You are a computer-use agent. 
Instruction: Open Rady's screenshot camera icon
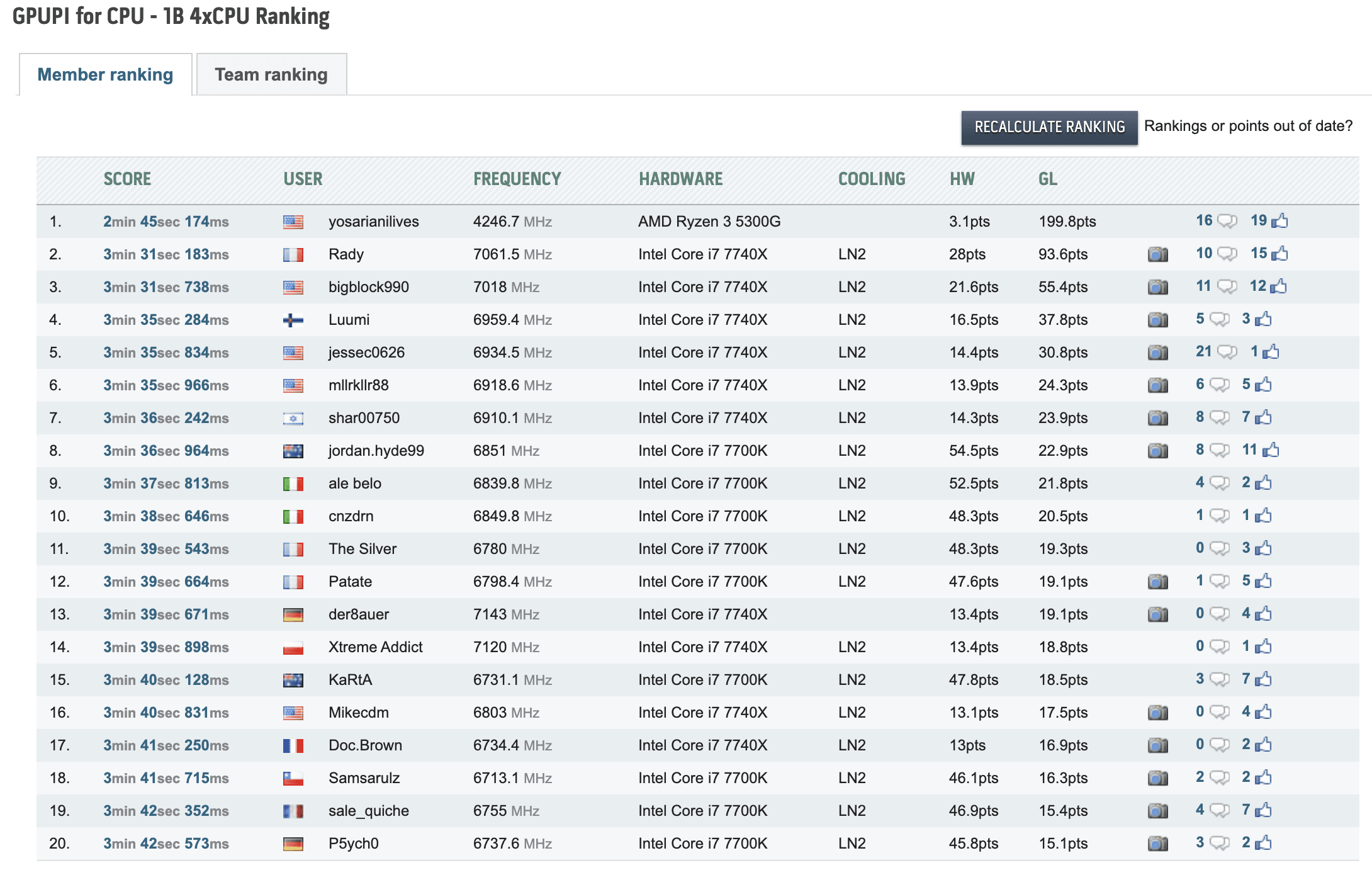(x=1157, y=254)
